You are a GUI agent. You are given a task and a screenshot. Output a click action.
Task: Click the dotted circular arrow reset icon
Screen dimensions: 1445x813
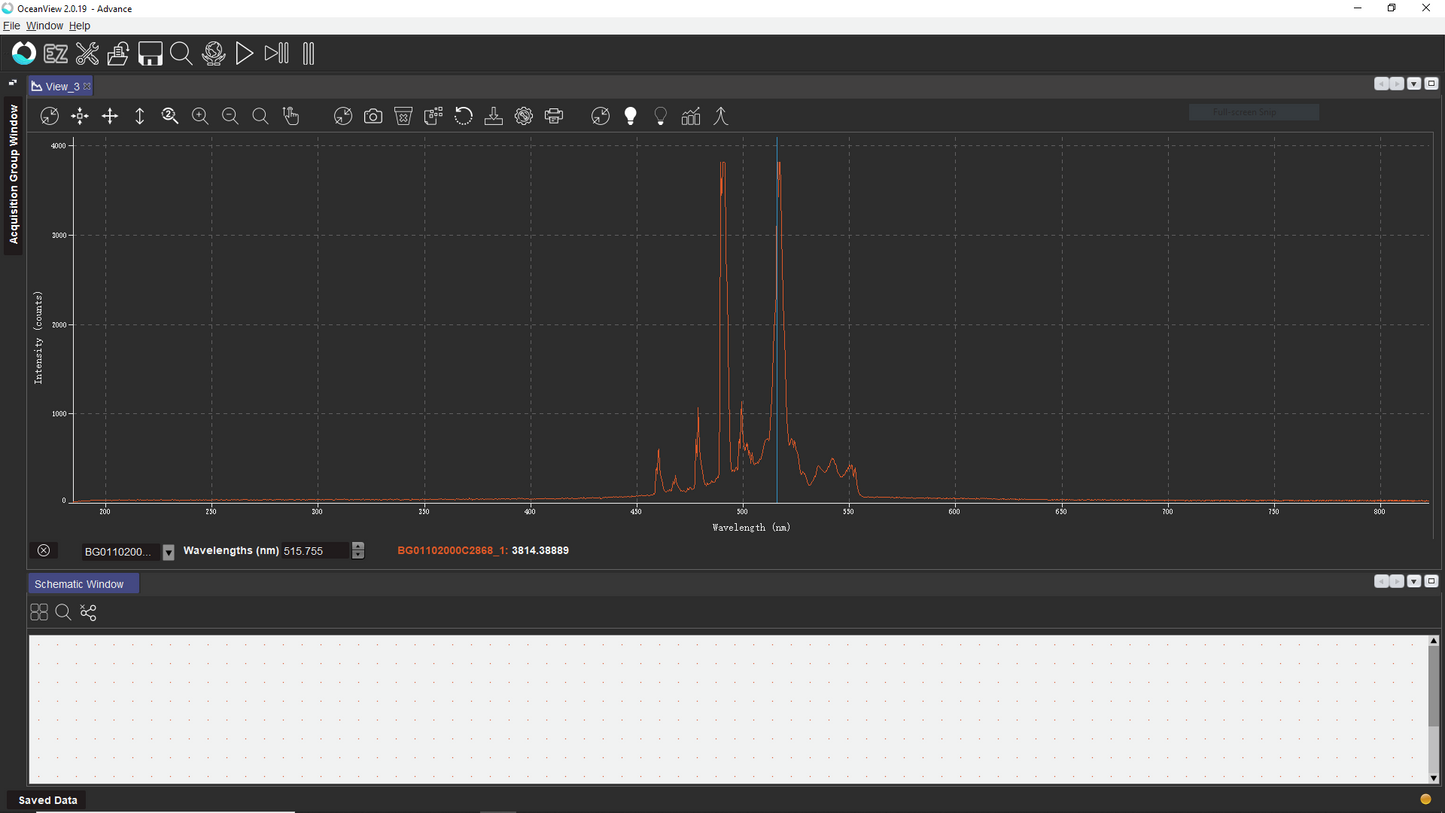pos(463,117)
